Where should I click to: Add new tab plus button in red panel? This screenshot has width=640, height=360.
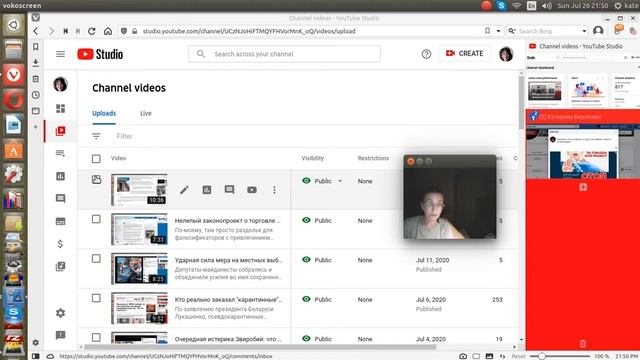point(583,187)
